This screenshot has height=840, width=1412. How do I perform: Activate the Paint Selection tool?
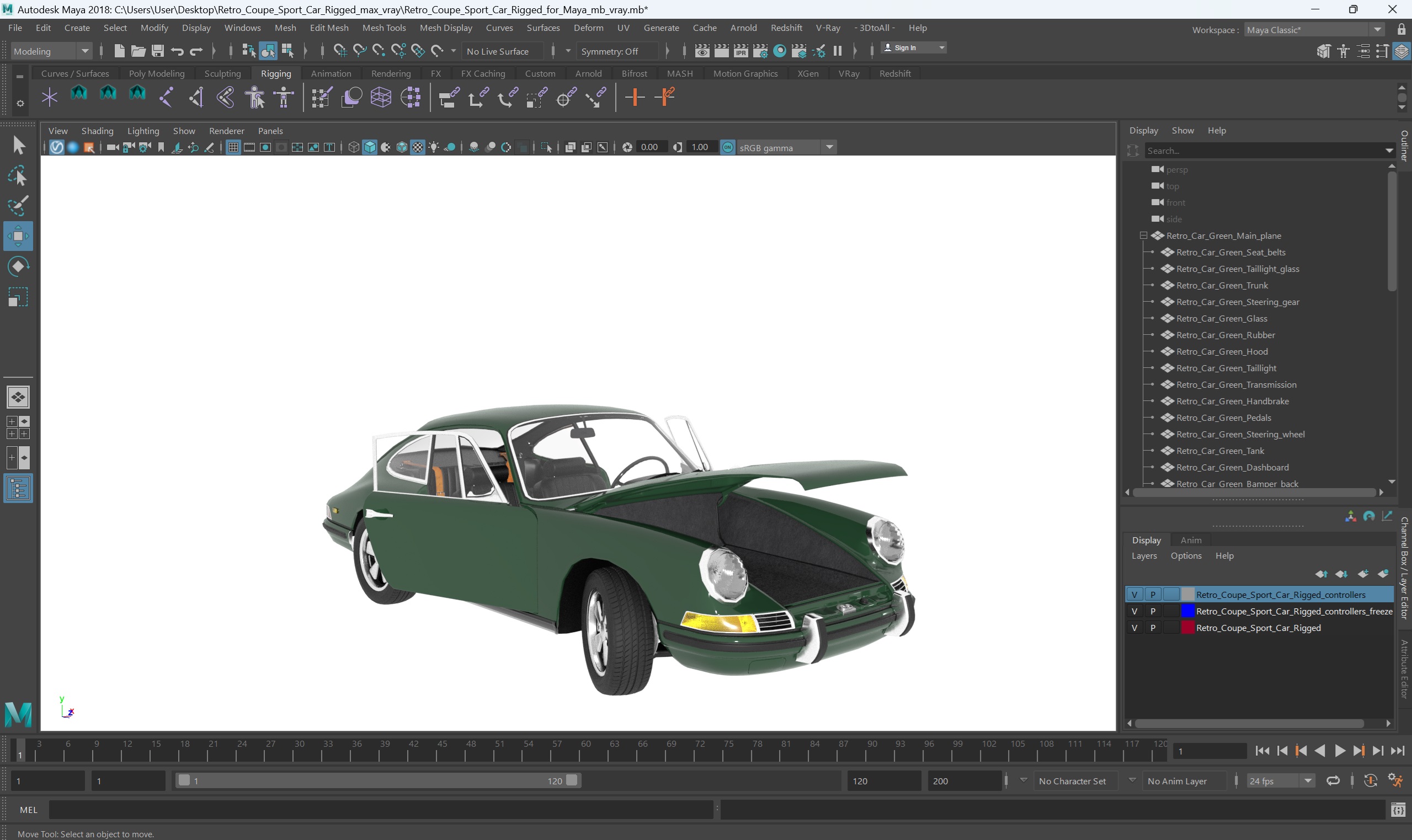18,206
